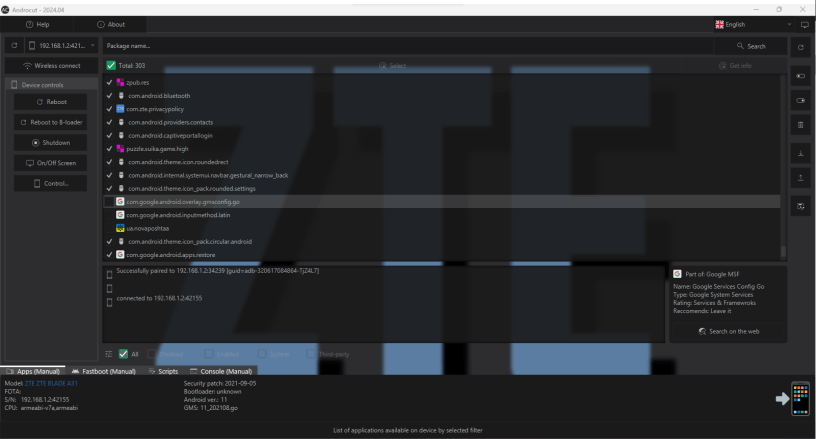Toggle the Third-party filter checkbox
Screen dimensions: 816x439
pos(311,354)
